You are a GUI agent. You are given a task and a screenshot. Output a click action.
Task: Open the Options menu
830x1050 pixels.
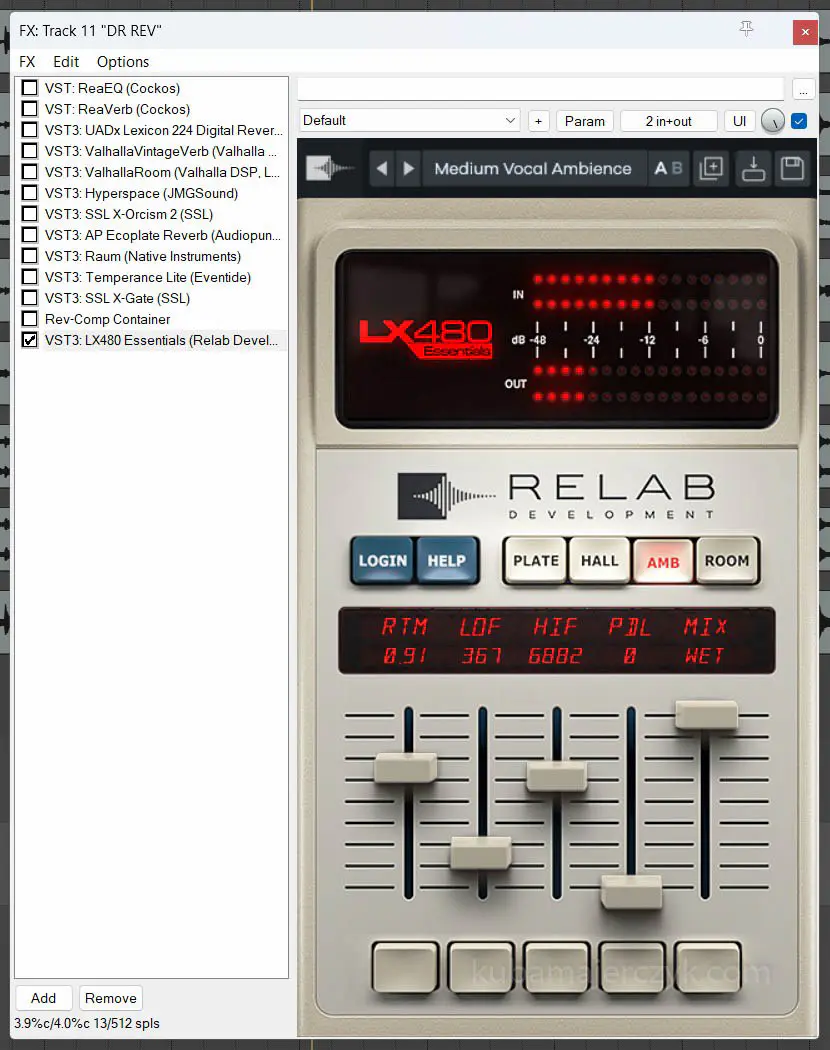click(123, 61)
